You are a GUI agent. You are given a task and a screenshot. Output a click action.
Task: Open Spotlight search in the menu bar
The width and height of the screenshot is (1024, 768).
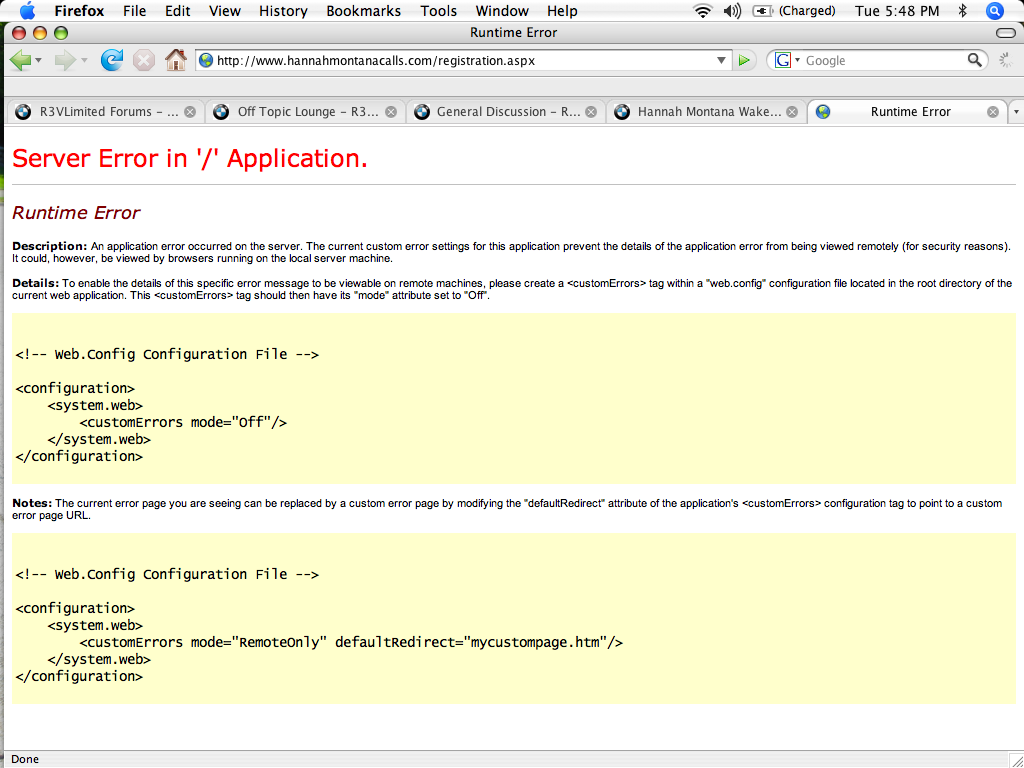tap(994, 11)
